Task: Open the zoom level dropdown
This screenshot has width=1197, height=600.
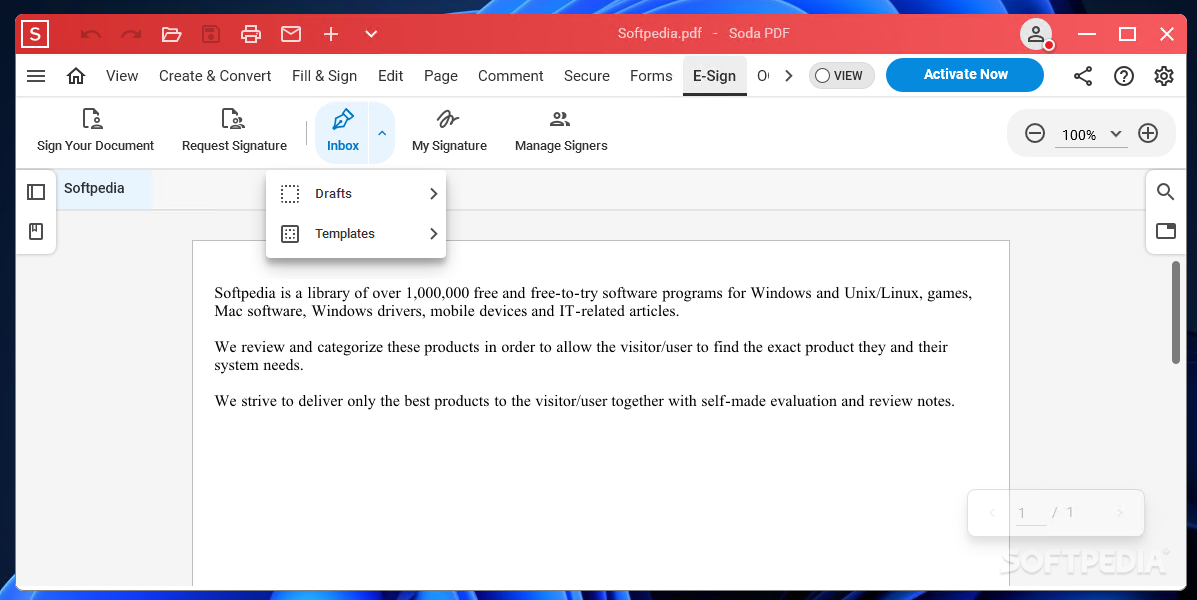Action: (x=1094, y=134)
